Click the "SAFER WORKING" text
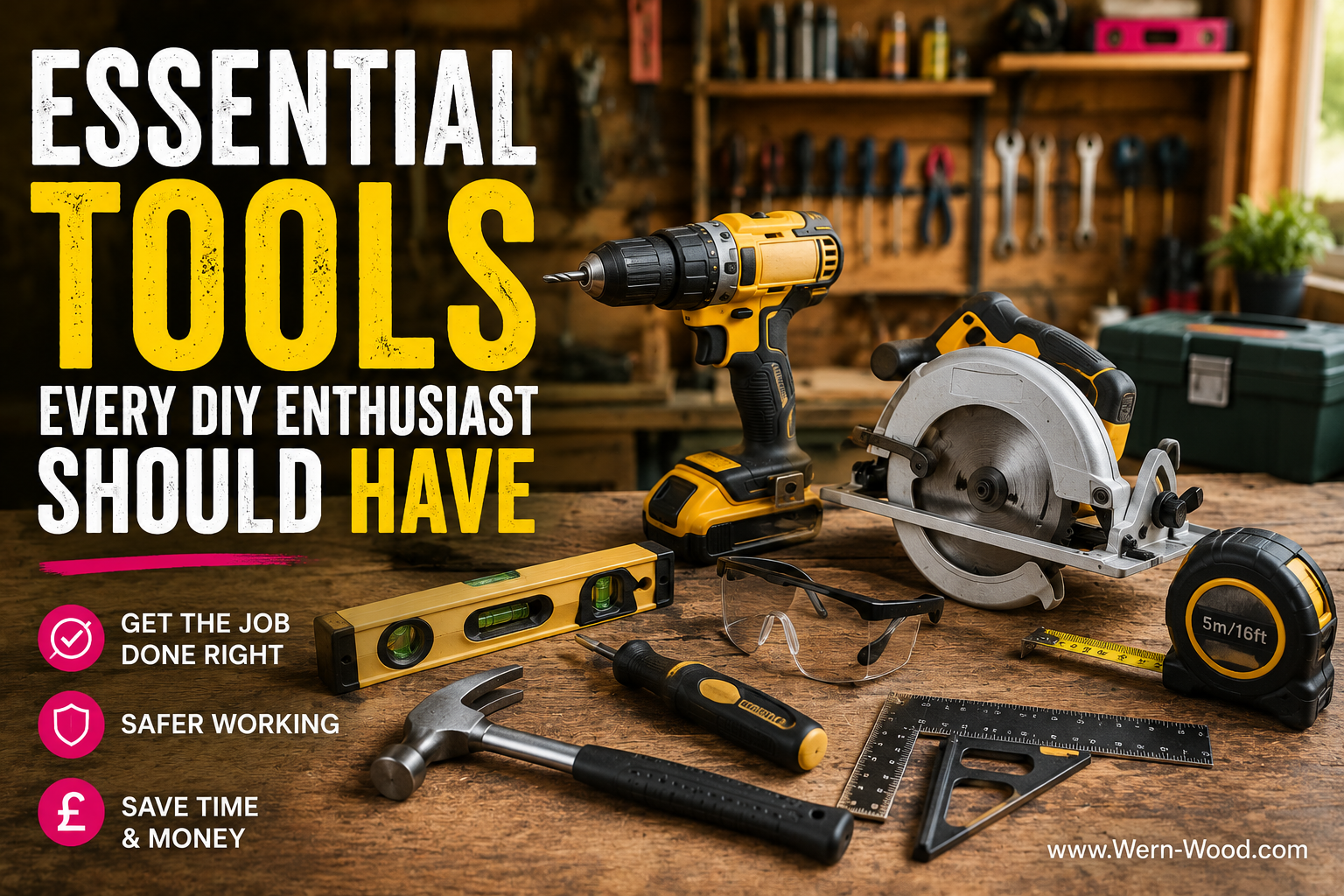 tap(230, 724)
